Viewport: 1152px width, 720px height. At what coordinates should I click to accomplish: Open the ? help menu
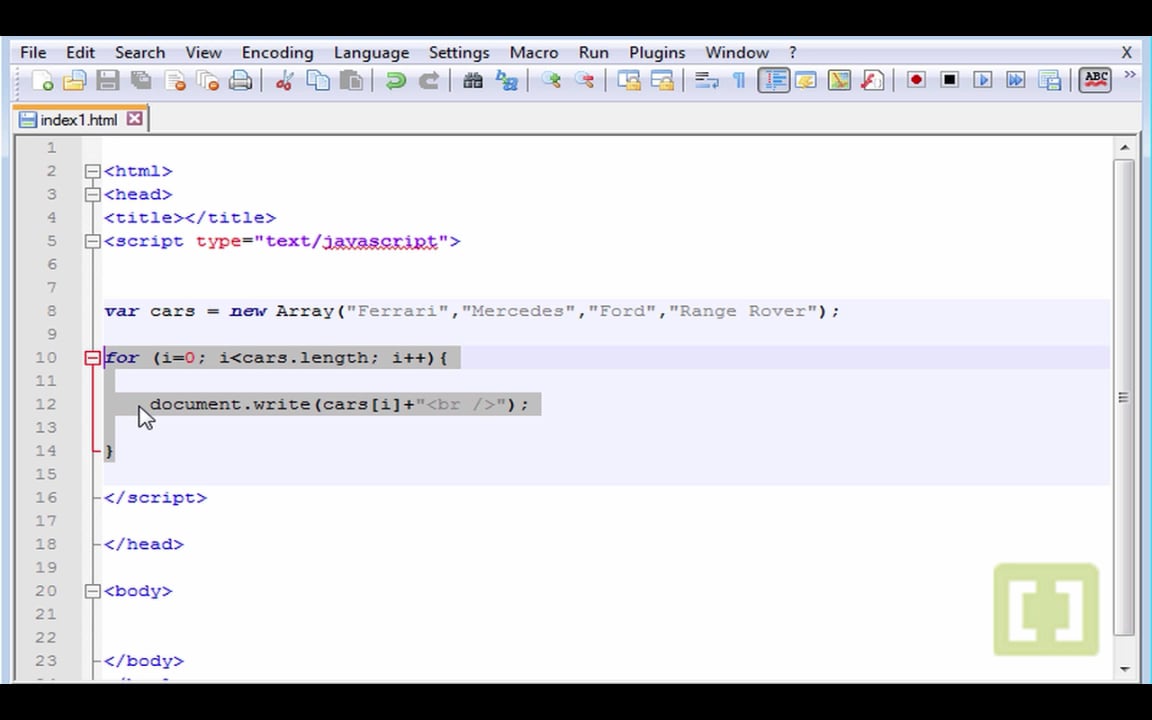click(x=793, y=53)
